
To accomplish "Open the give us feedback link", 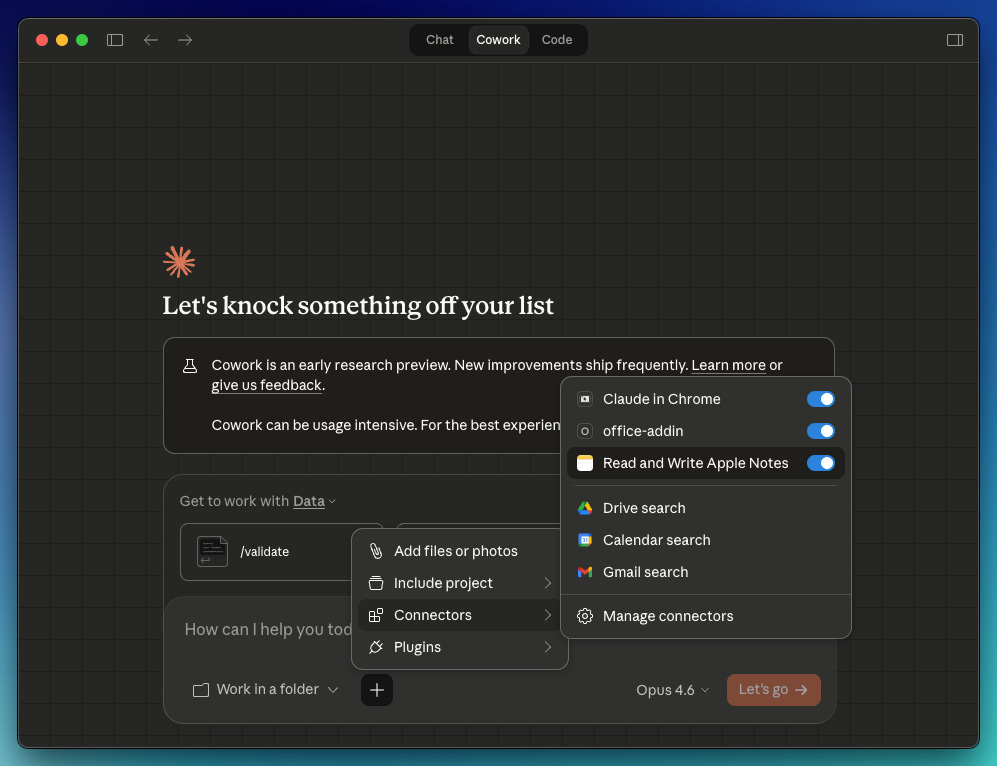I will [x=266, y=385].
